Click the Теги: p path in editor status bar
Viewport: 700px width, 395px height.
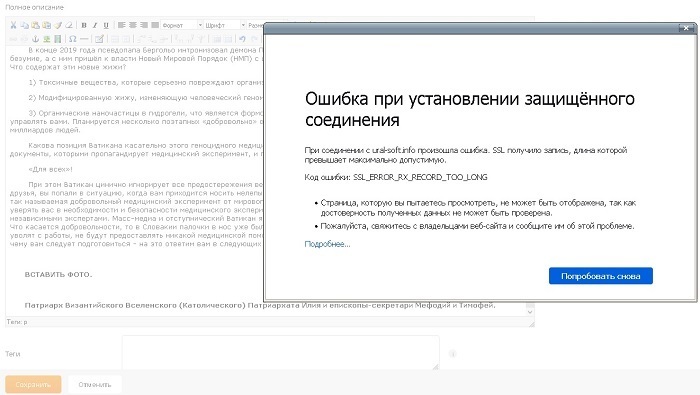(17, 322)
